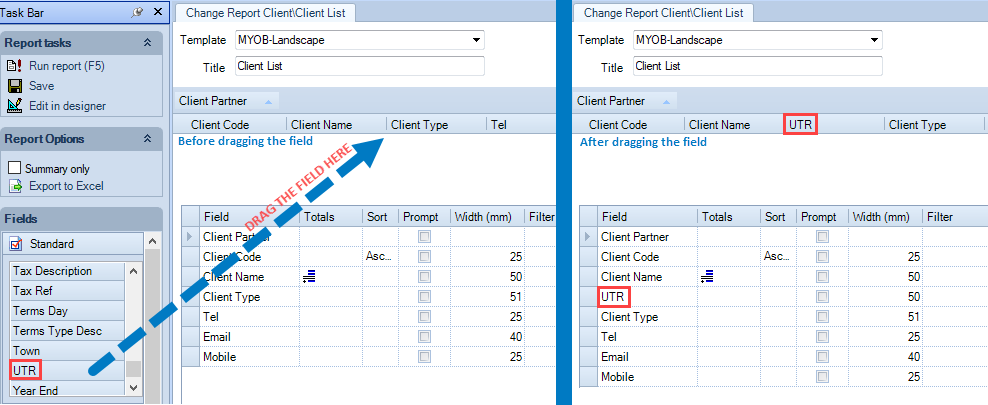The image size is (988, 405).
Task: Select the Standard fields group button
Action: point(72,243)
